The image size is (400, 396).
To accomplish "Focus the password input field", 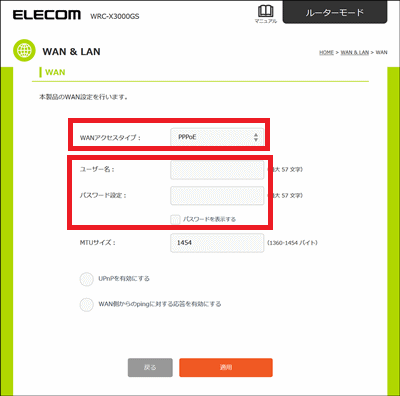I will (217, 195).
